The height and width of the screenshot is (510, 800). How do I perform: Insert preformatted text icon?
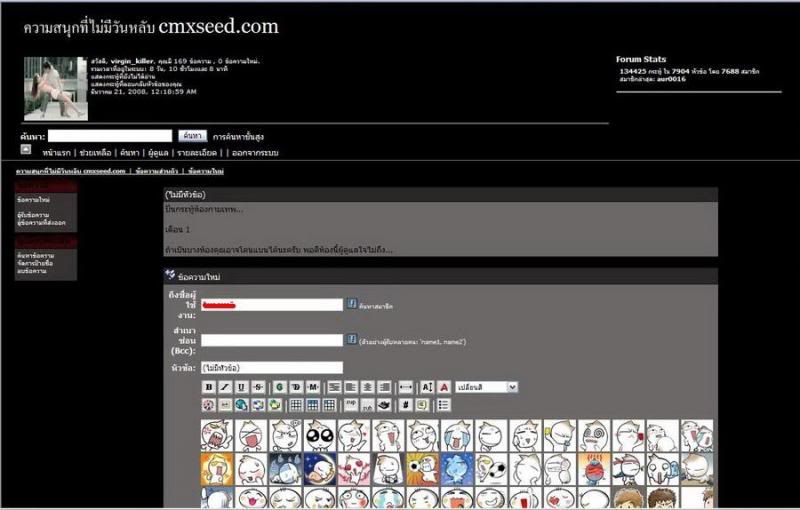coord(334,387)
